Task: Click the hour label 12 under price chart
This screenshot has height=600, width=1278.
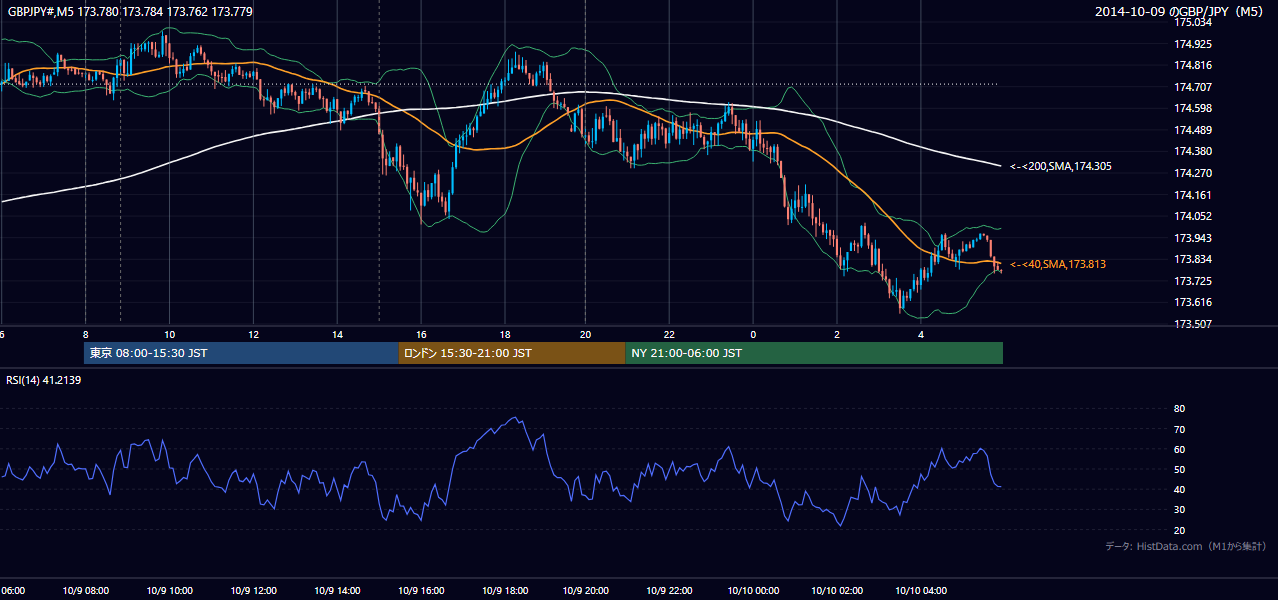Action: (254, 334)
